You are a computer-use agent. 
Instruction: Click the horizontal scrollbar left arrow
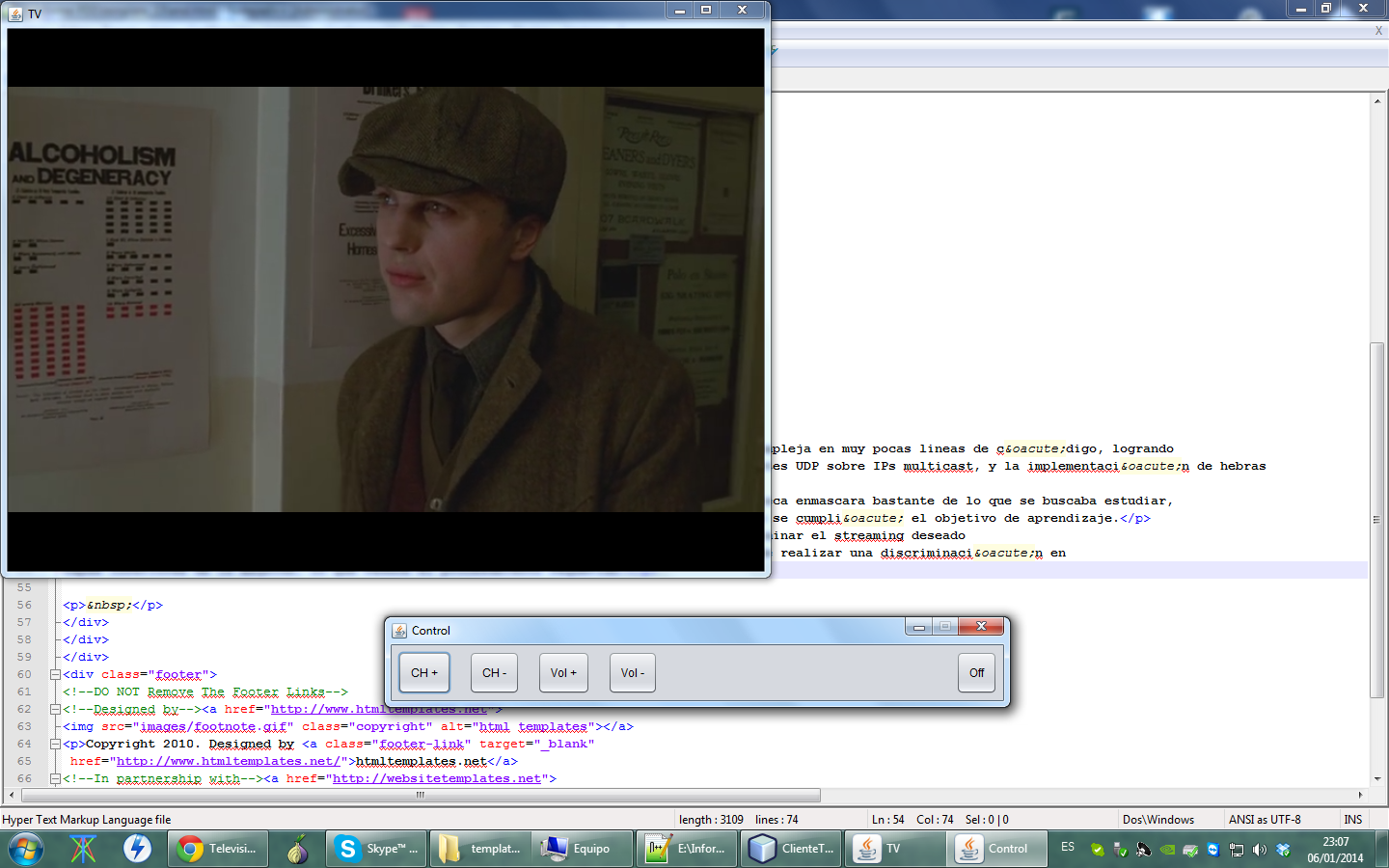(x=12, y=796)
